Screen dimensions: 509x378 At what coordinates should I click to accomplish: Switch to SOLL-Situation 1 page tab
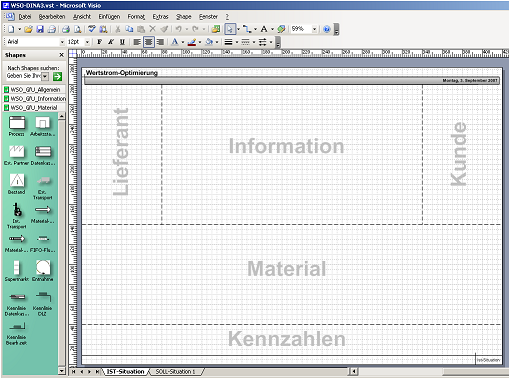pos(175,371)
